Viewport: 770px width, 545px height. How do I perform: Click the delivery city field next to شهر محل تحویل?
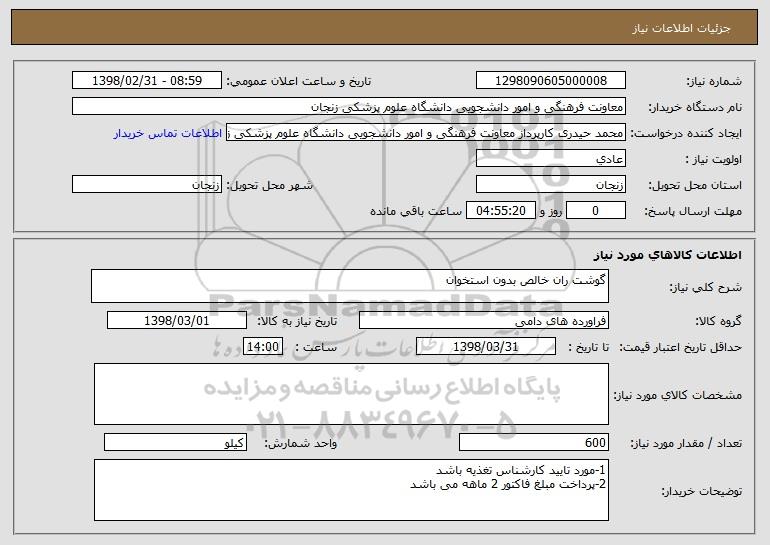point(147,185)
